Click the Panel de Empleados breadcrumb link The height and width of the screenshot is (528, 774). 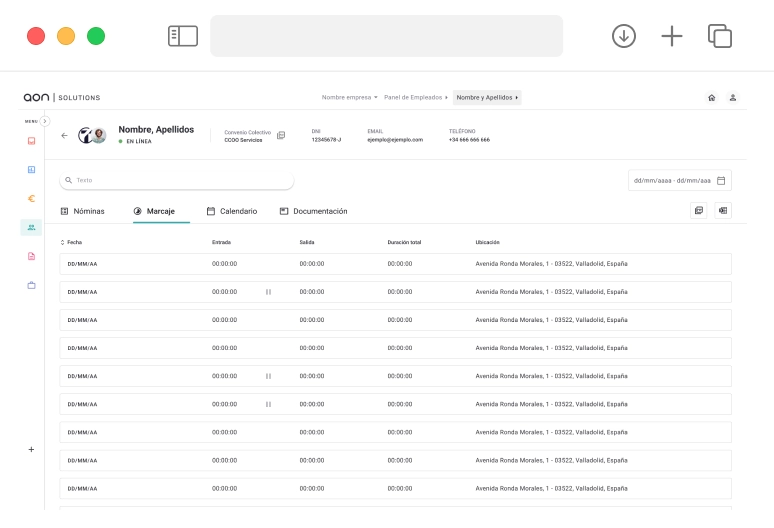[x=416, y=98]
